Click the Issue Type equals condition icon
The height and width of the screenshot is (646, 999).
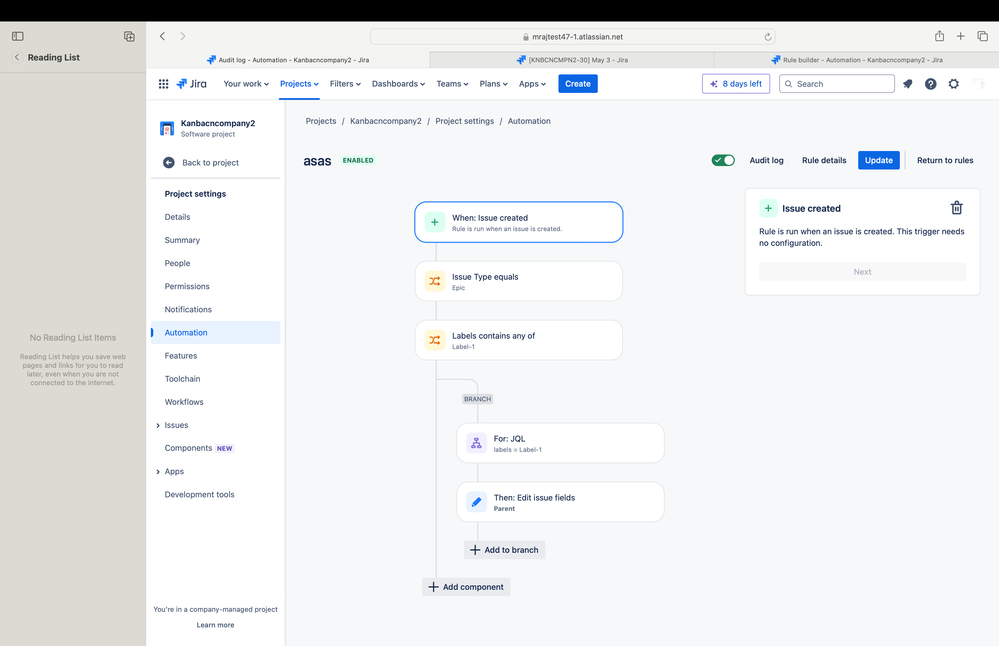point(435,281)
